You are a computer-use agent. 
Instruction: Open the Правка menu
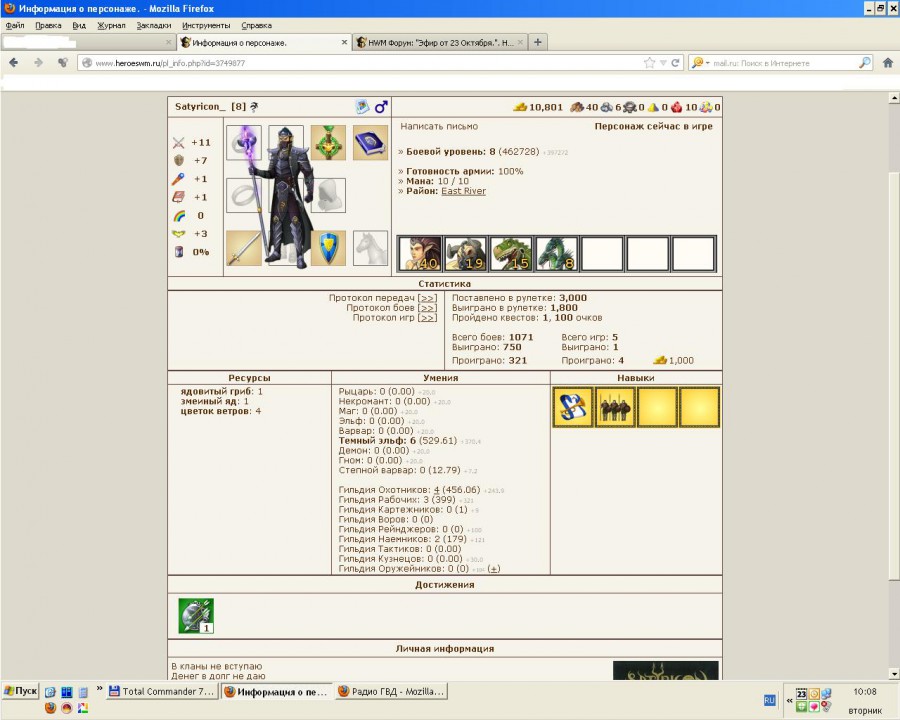tap(48, 25)
